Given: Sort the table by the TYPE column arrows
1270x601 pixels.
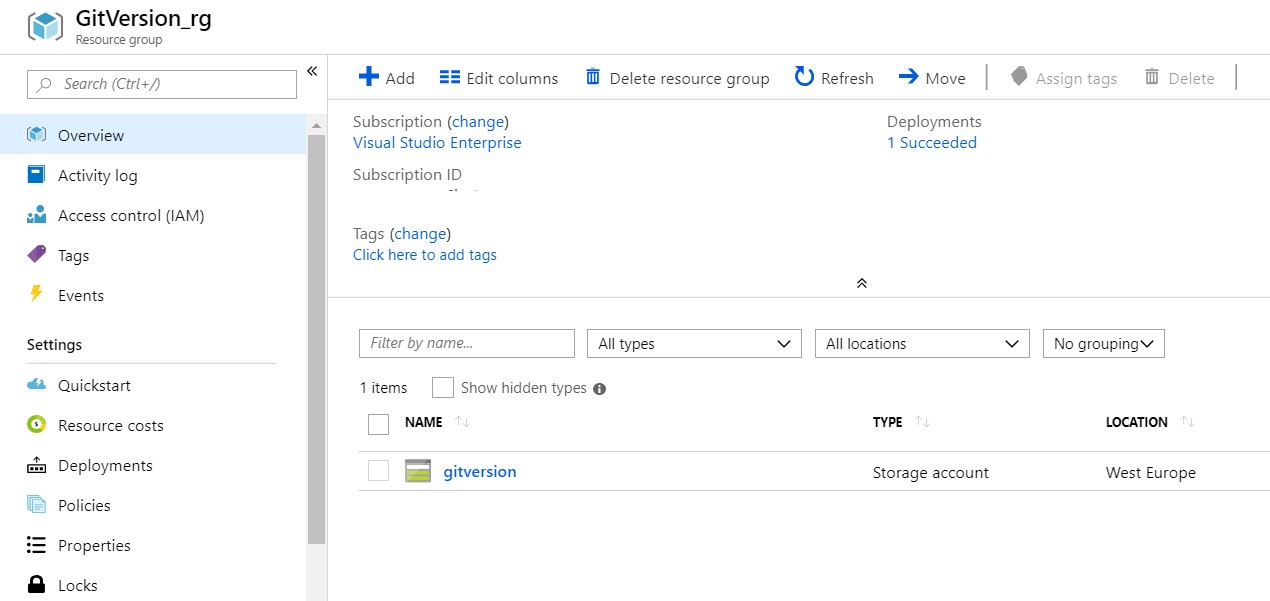Looking at the screenshot, I should tap(923, 422).
